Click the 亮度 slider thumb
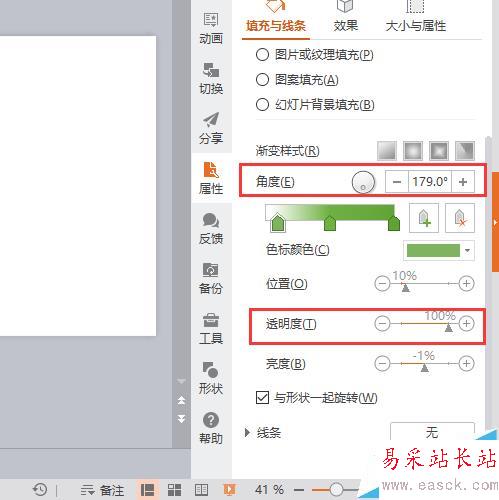 (x=424, y=367)
